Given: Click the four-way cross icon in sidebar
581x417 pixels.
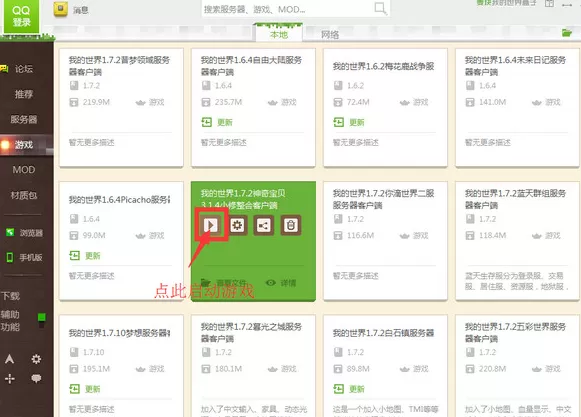Looking at the screenshot, I should [x=10, y=378].
